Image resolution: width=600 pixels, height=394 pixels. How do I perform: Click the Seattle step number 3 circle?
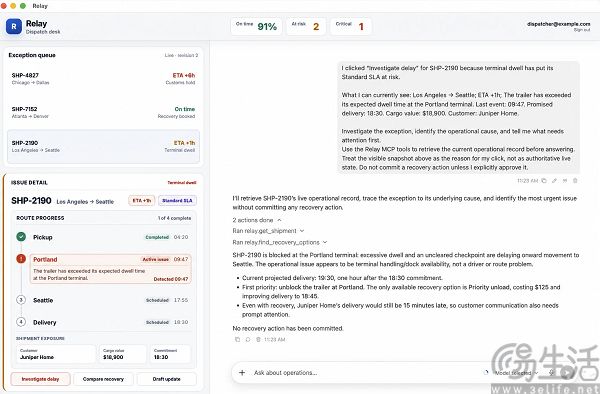coord(21,300)
